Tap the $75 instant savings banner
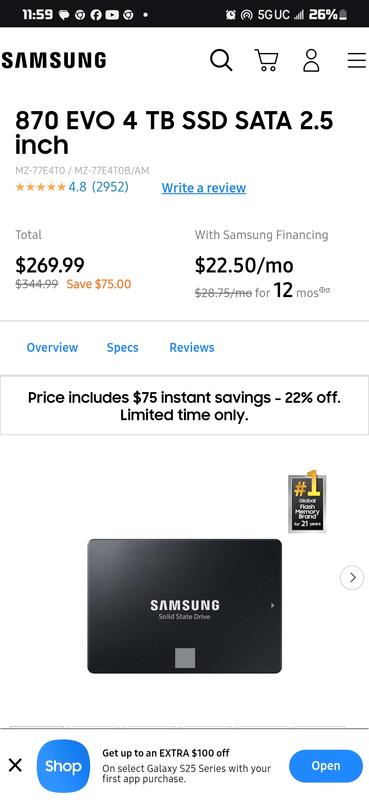Screen dimensions: 369x800 (184, 406)
